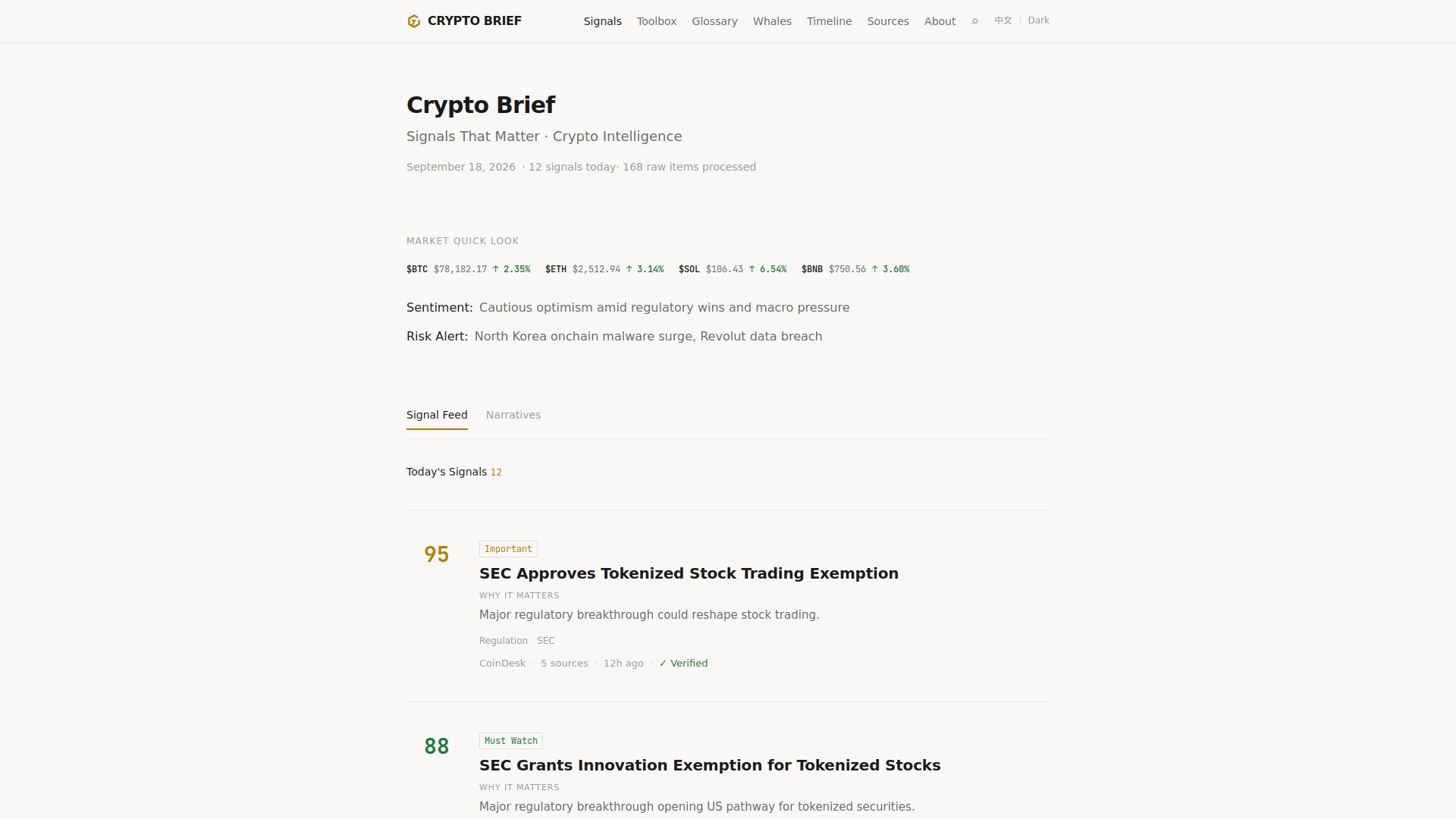Toggle Dark mode

1038,20
